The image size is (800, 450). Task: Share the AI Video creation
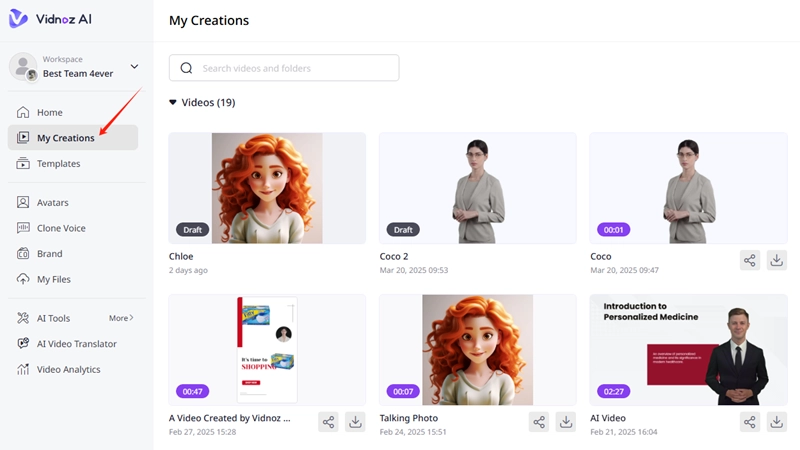[x=750, y=422]
